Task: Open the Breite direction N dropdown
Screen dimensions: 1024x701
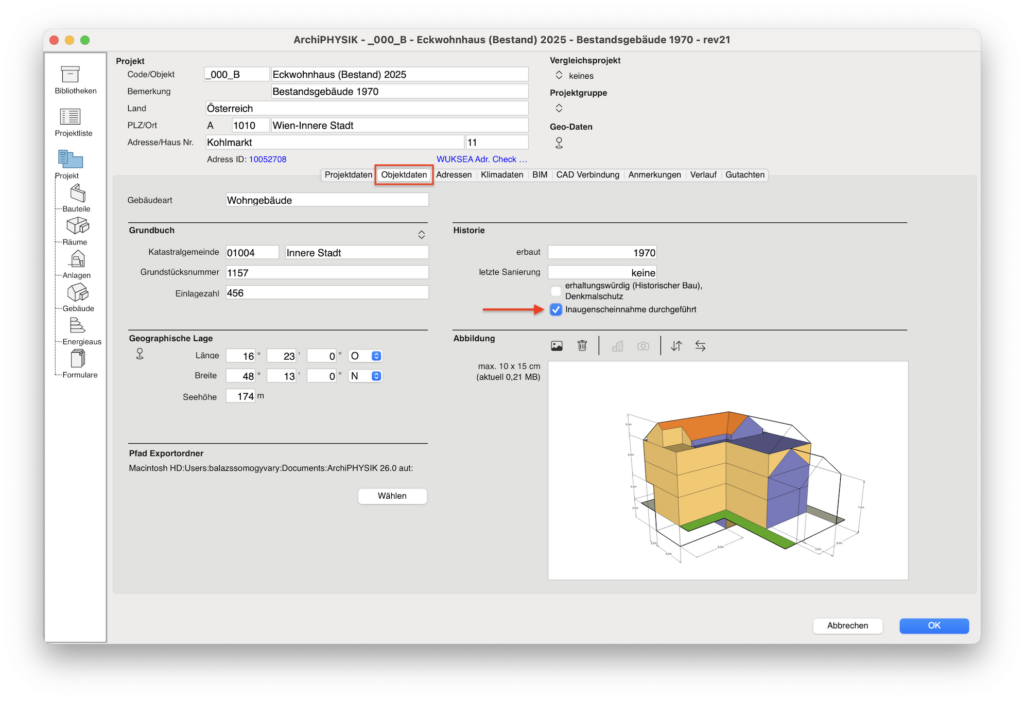Action: pyautogui.click(x=366, y=376)
